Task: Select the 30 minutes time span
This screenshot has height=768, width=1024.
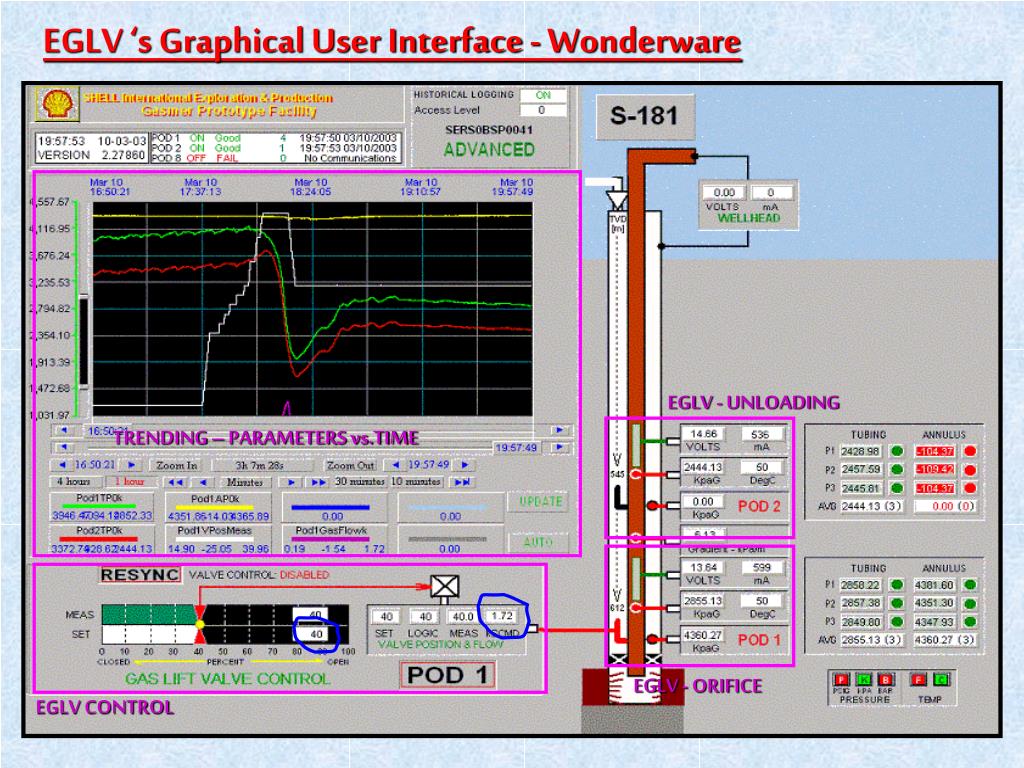Action: click(x=360, y=482)
